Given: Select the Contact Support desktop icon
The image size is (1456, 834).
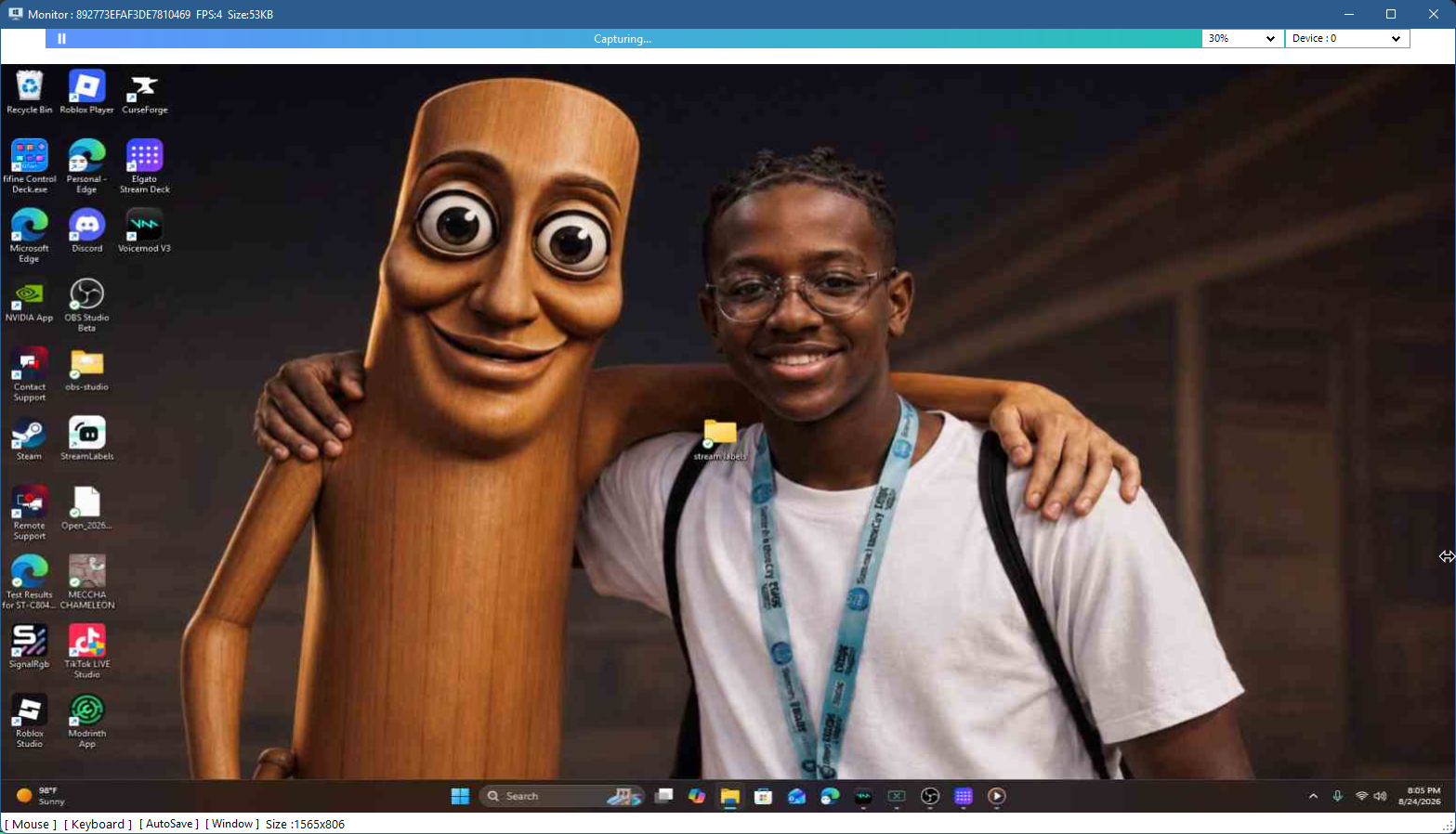Looking at the screenshot, I should tap(30, 373).
